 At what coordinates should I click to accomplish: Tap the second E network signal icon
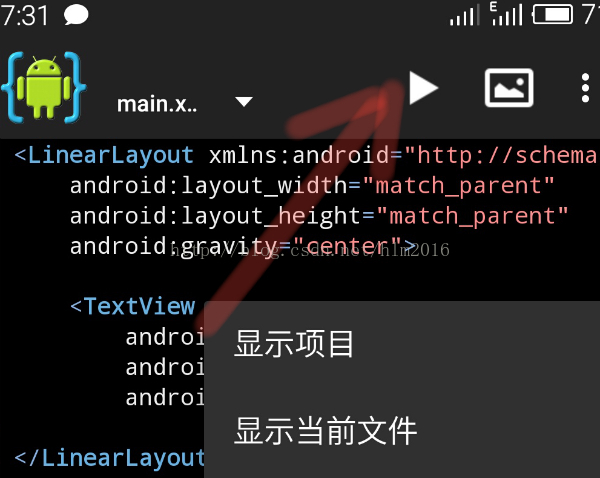coord(507,14)
